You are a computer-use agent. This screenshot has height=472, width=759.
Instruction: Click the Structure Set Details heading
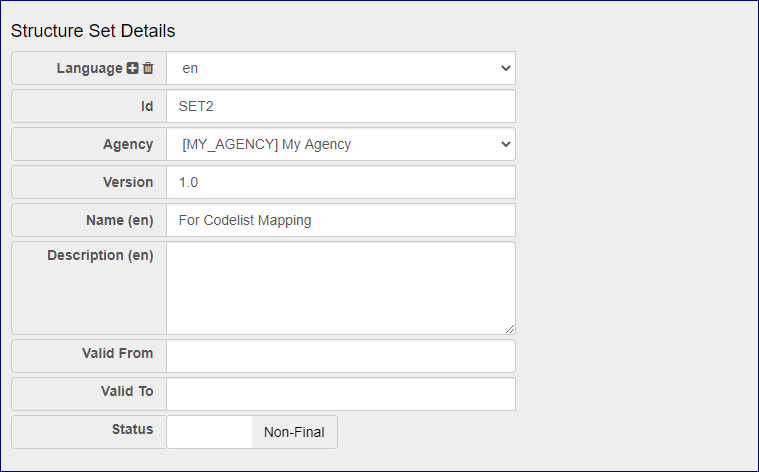tap(93, 31)
